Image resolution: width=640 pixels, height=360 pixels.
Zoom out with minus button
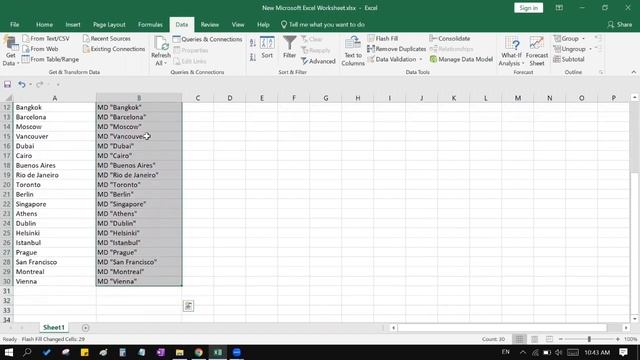[561, 339]
